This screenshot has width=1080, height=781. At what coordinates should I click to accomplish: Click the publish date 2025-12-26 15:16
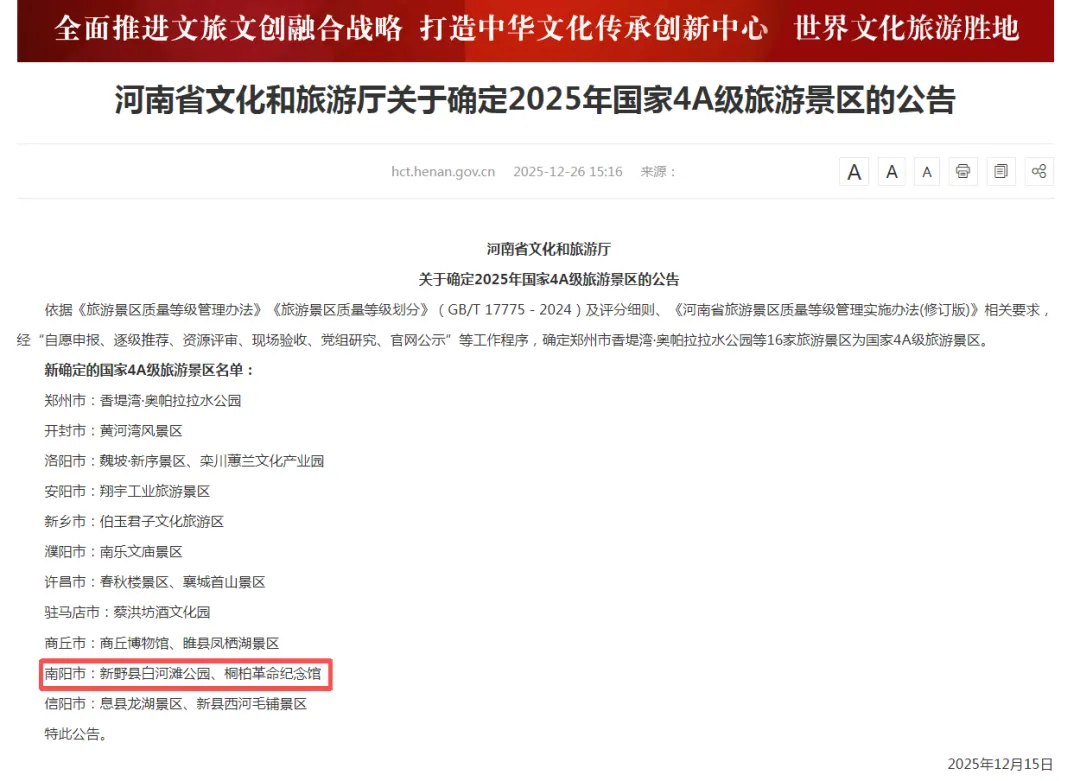[568, 171]
